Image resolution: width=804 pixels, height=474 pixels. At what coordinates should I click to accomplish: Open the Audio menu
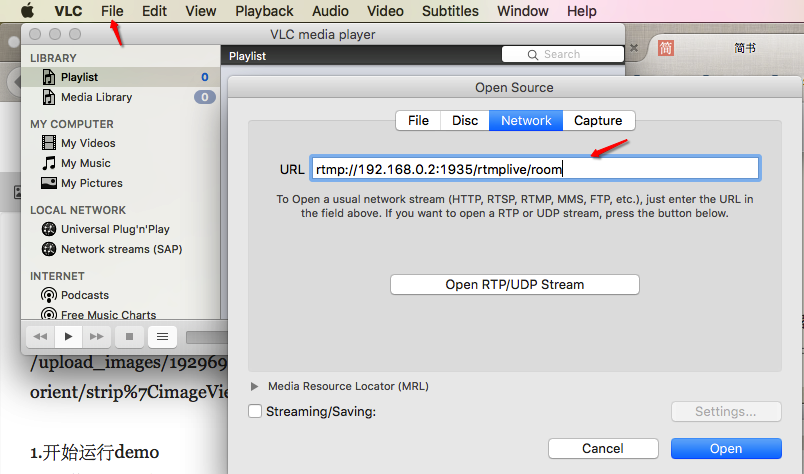330,11
